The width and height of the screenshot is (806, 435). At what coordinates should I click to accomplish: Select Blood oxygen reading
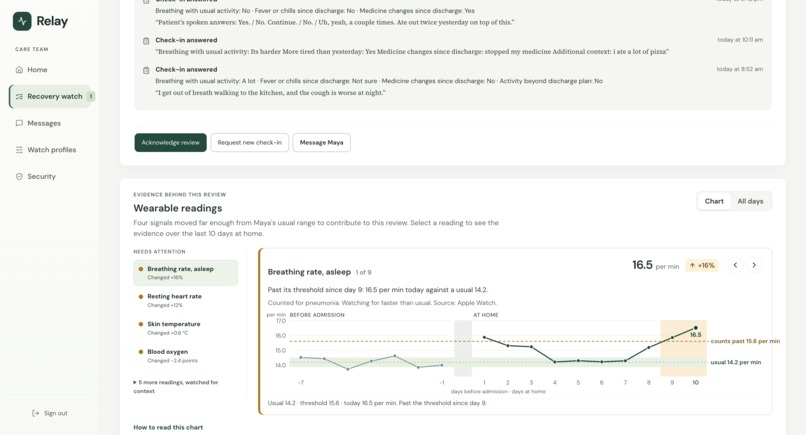click(186, 356)
